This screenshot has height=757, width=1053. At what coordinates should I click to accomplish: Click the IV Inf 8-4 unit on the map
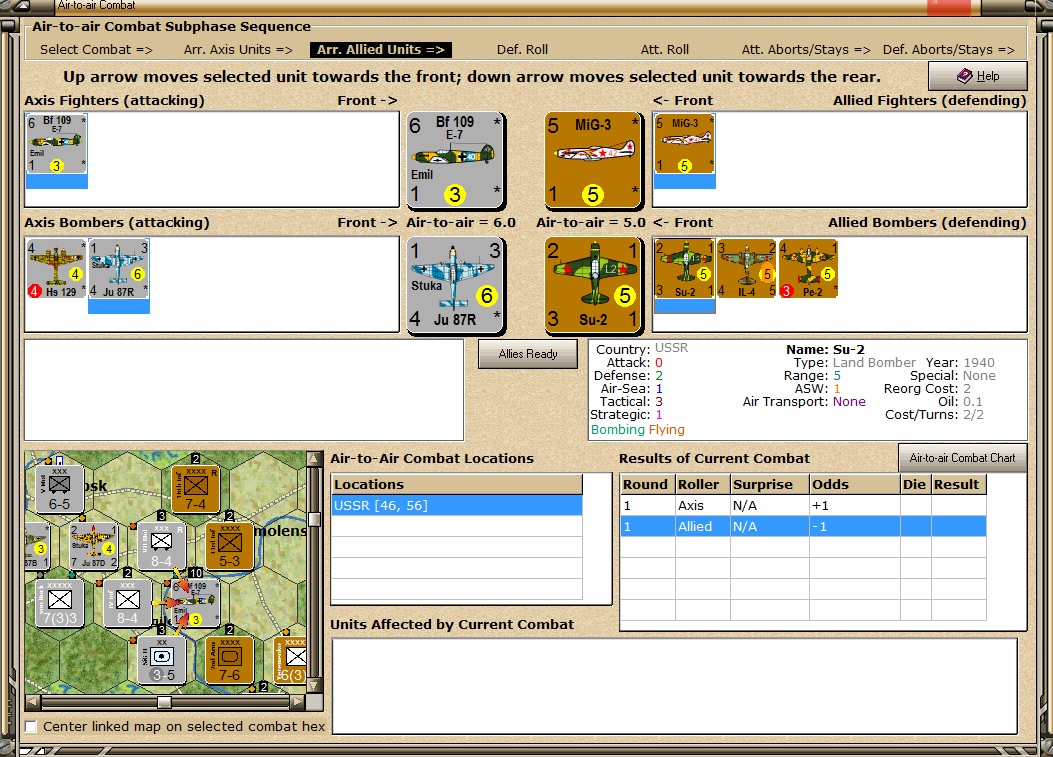click(x=127, y=604)
